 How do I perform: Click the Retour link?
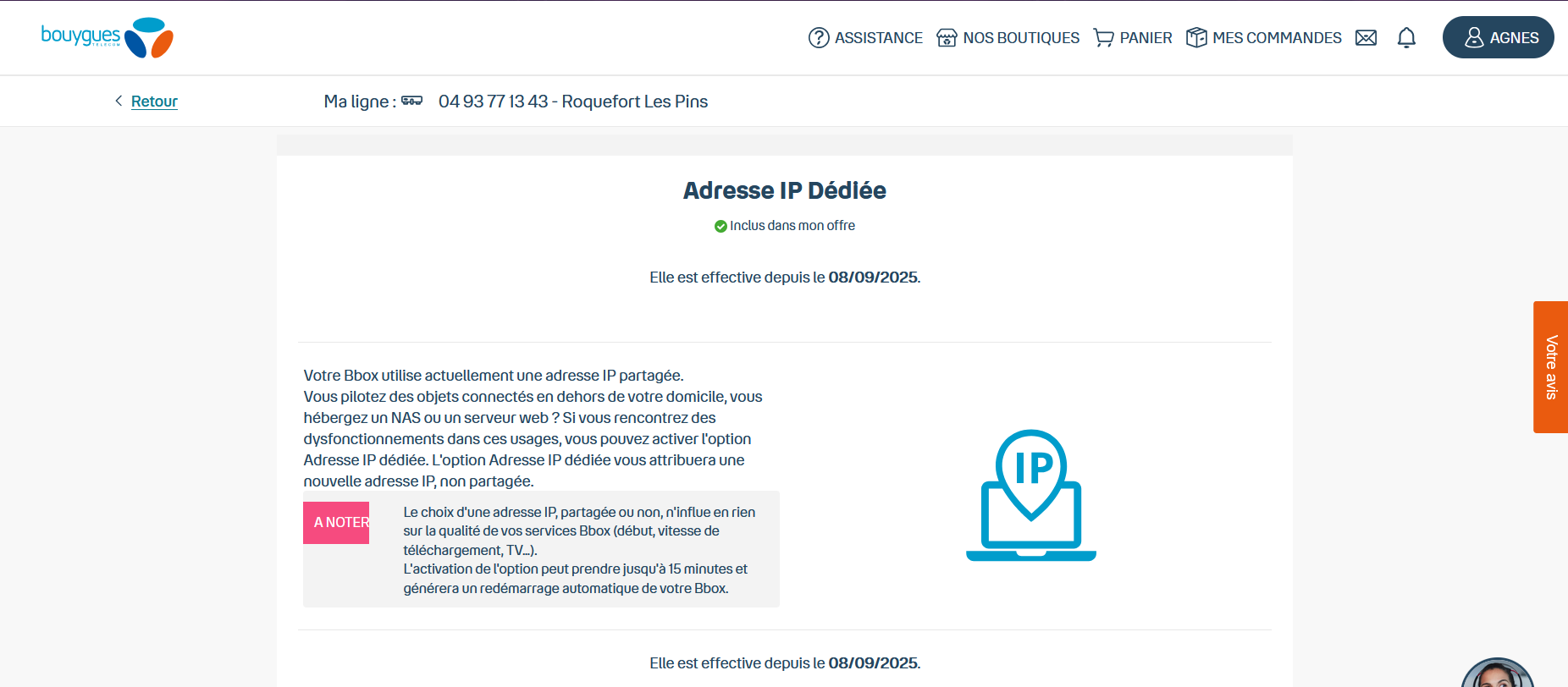pos(154,102)
